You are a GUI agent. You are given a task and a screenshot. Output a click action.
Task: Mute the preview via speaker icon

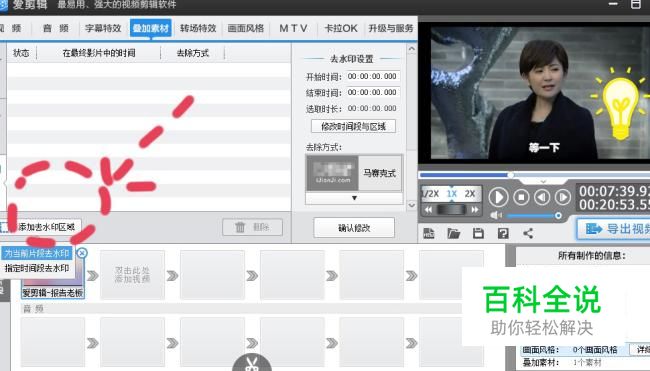click(x=495, y=215)
